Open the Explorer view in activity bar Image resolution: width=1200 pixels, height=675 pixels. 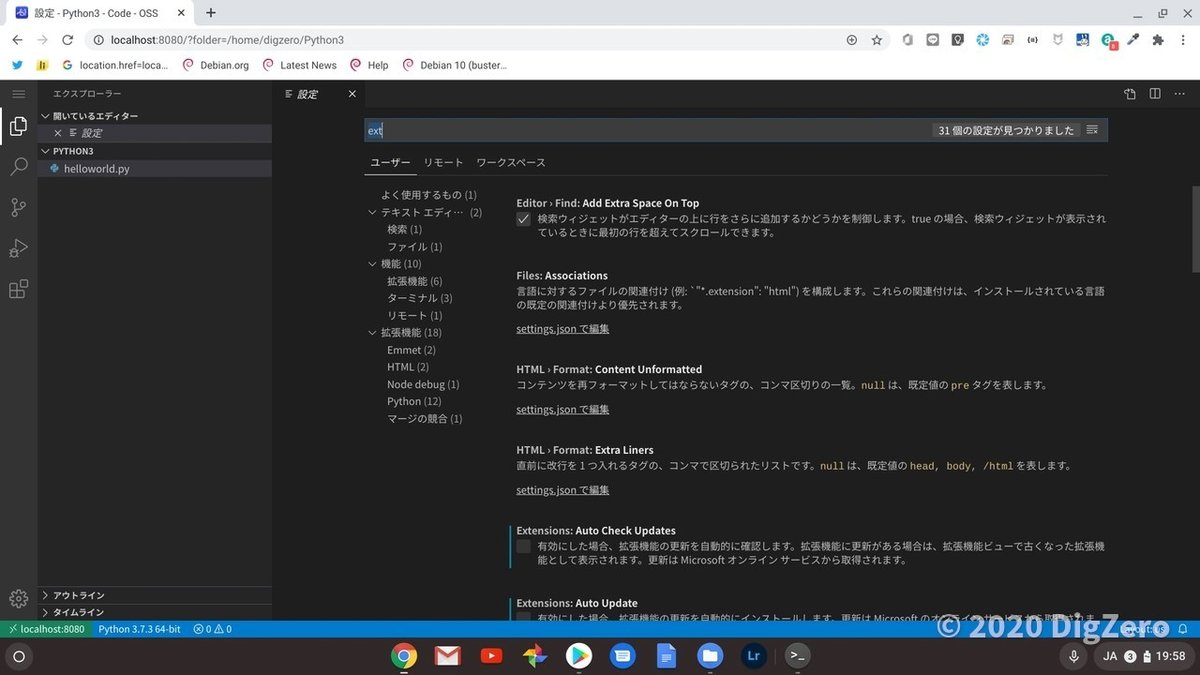click(x=18, y=126)
